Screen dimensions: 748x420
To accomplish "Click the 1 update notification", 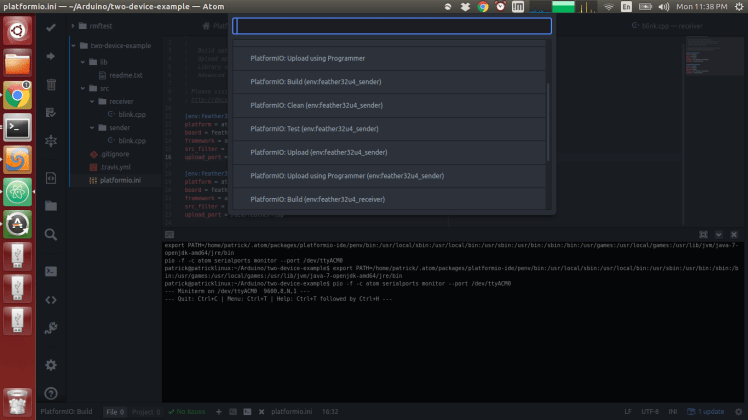I will [706, 411].
